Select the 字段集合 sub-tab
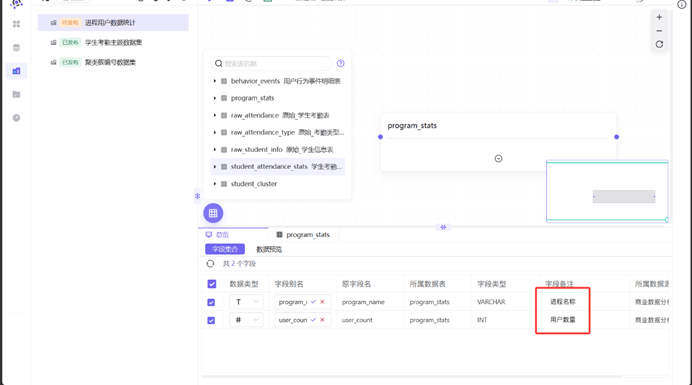692x385 pixels. 225,249
